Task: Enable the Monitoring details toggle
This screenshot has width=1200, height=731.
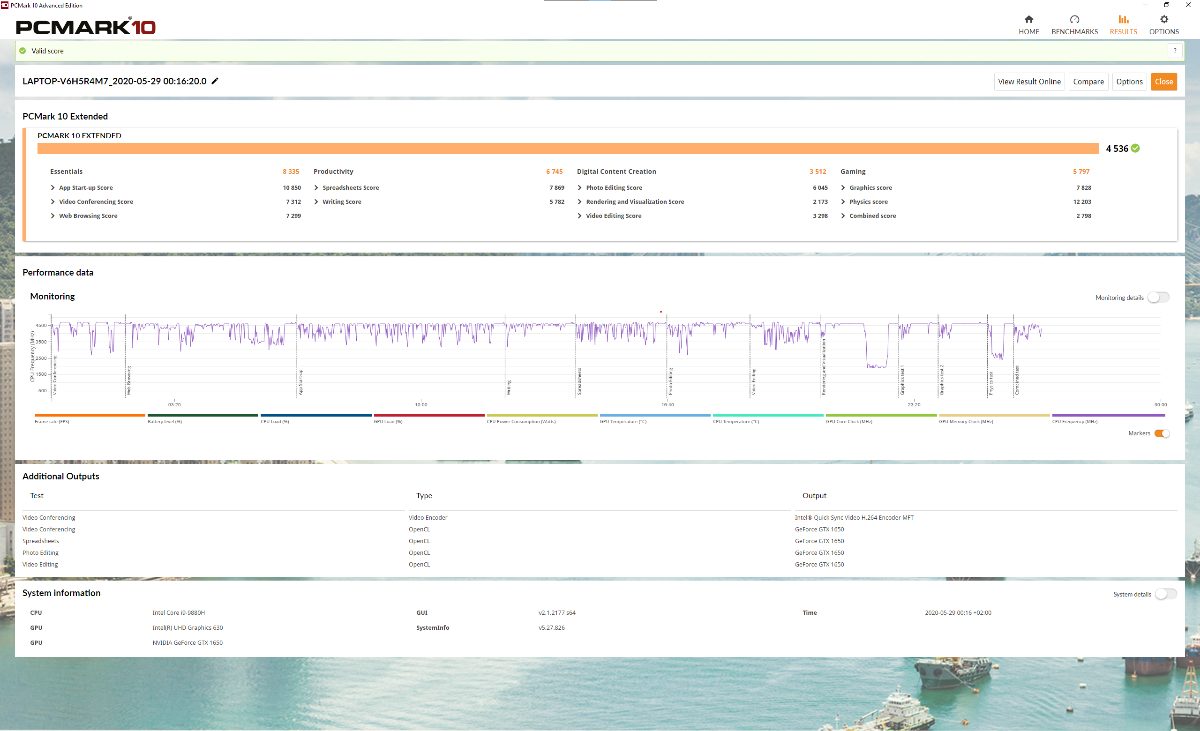Action: (1157, 297)
